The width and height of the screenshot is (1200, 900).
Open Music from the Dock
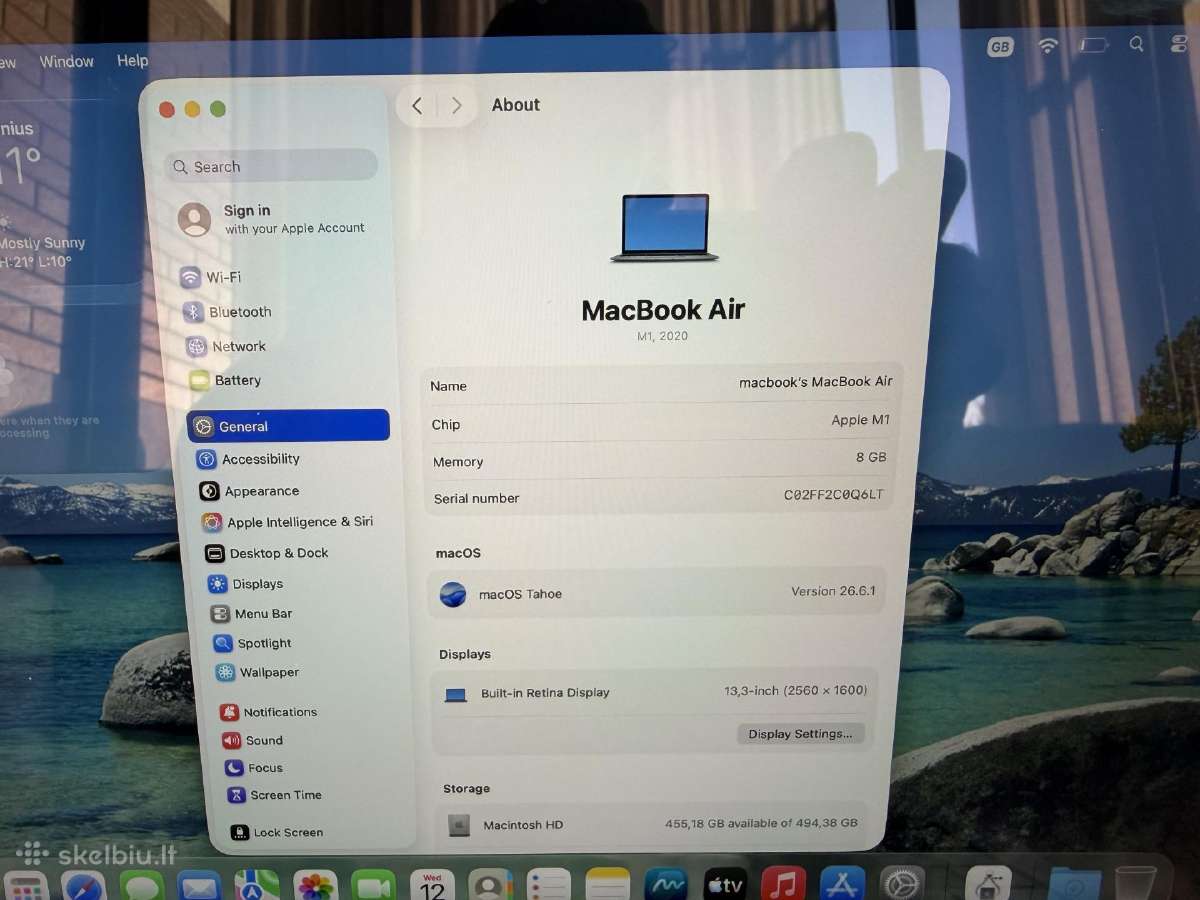(783, 885)
